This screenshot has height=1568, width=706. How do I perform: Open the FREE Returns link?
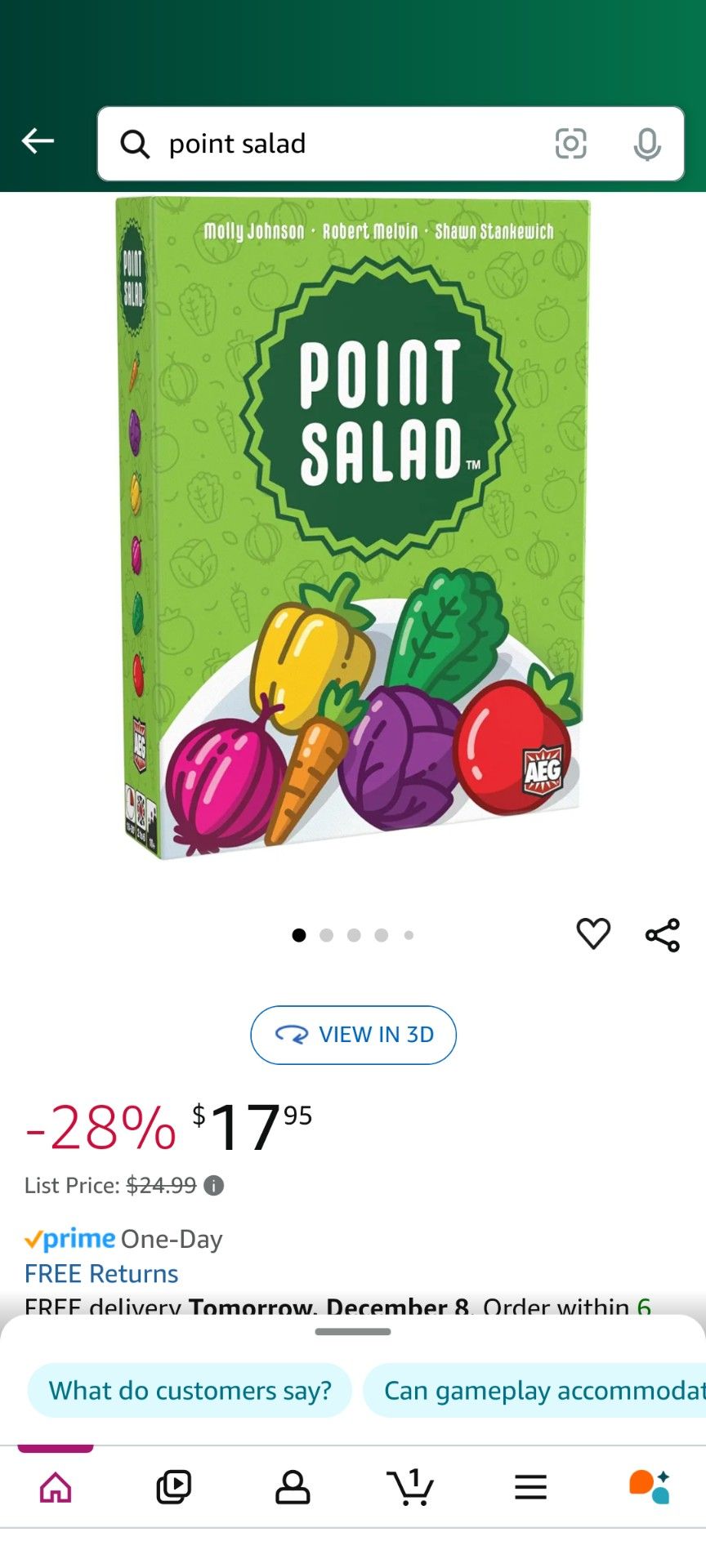pos(101,1274)
